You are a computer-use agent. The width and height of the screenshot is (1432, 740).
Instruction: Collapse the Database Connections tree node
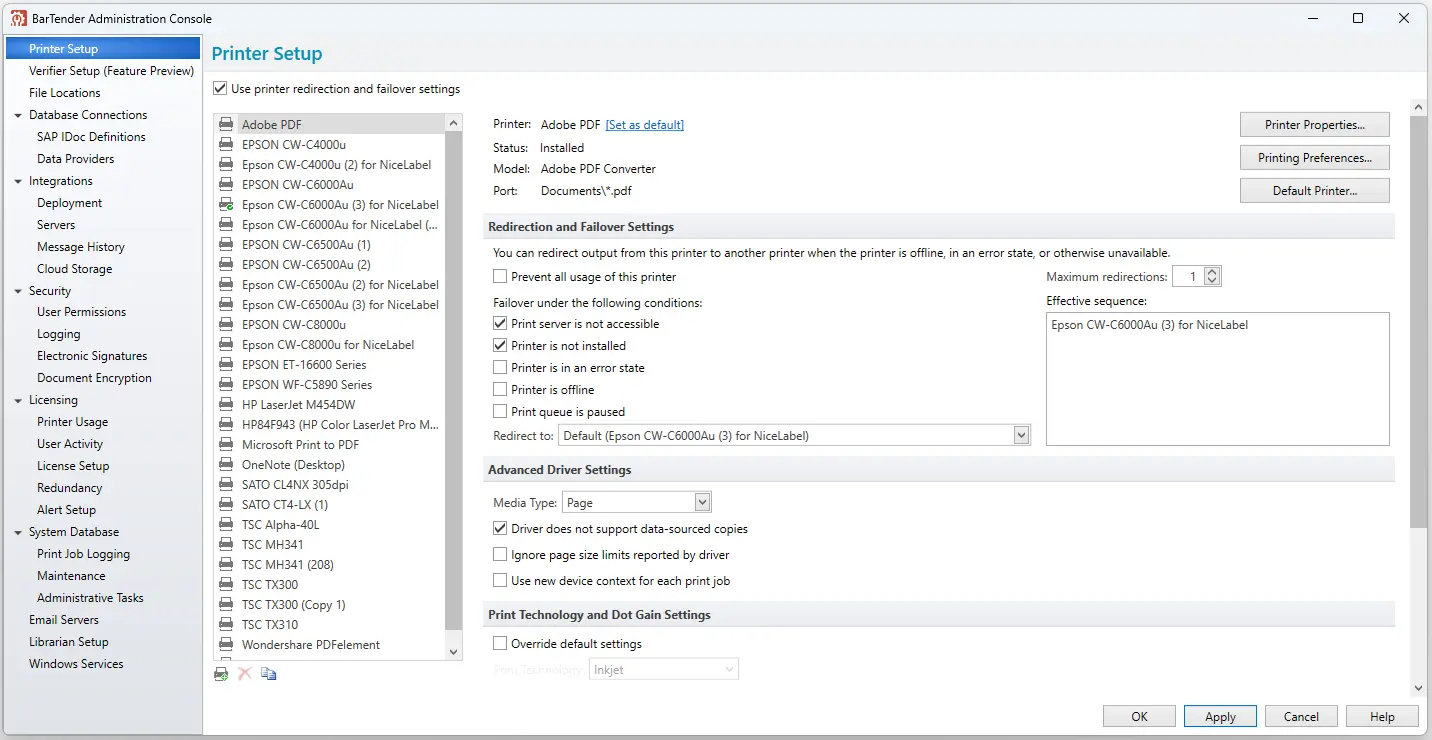tap(18, 115)
